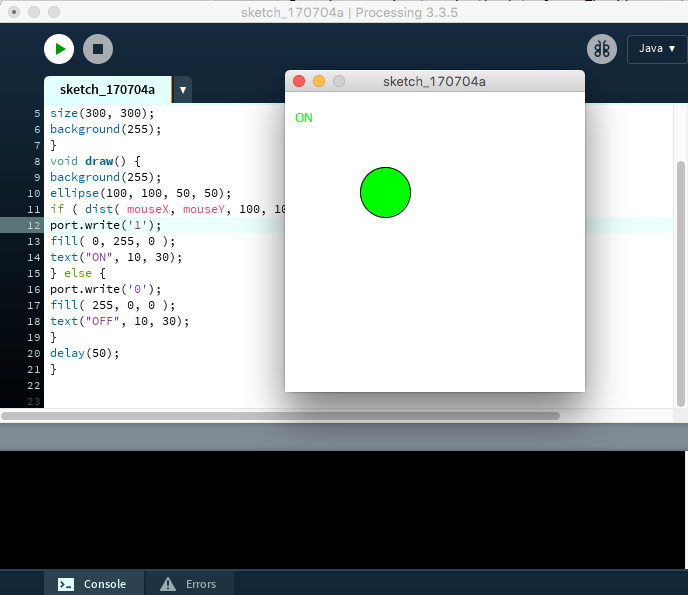Click the Console terminal icon
Screen dimensions: 688x595
coord(66,584)
